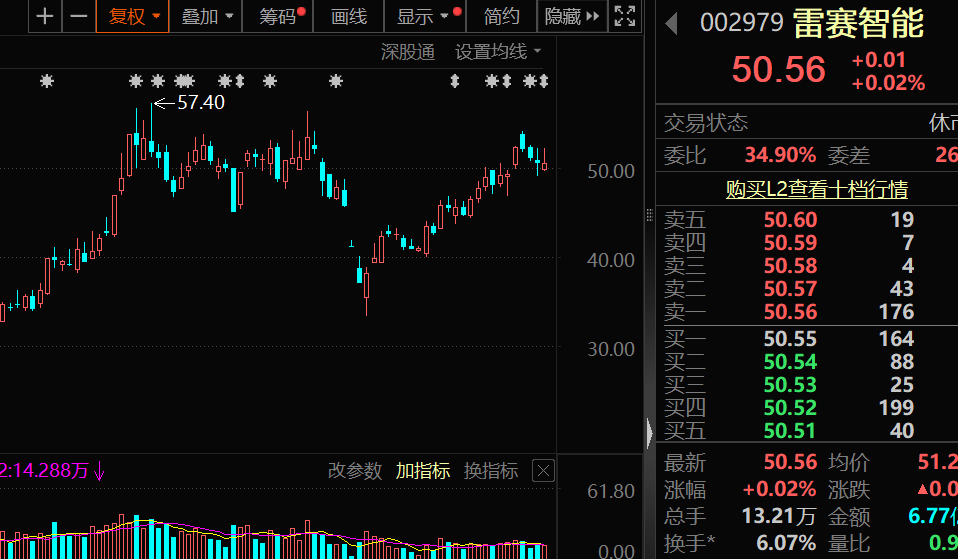Toggle the 筹码 chip distribution view
This screenshot has width=958, height=559.
pyautogui.click(x=281, y=16)
